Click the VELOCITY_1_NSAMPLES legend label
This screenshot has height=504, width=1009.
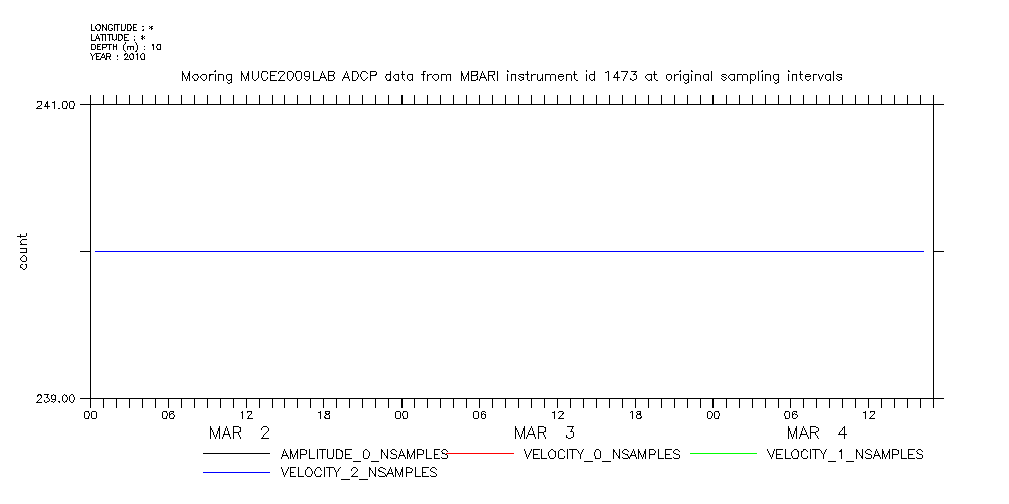pyautogui.click(x=844, y=454)
